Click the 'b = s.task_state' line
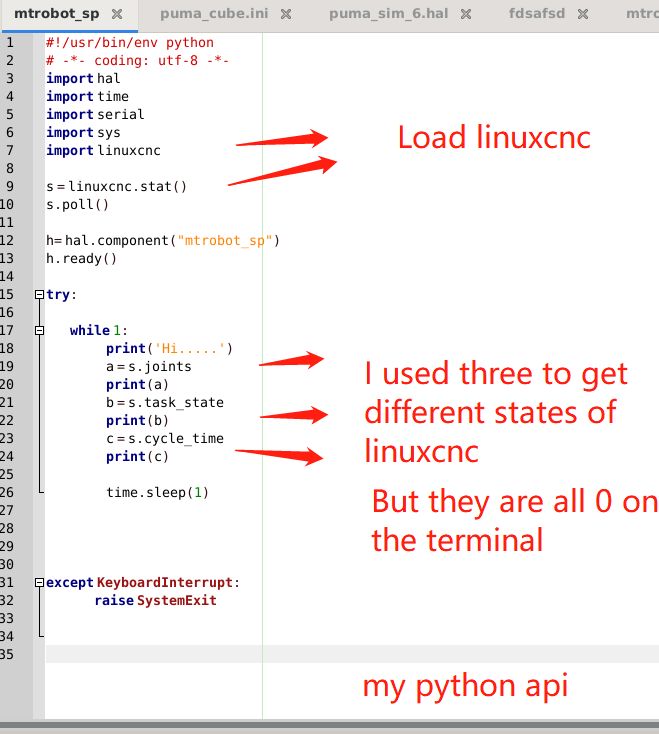 click(165, 403)
